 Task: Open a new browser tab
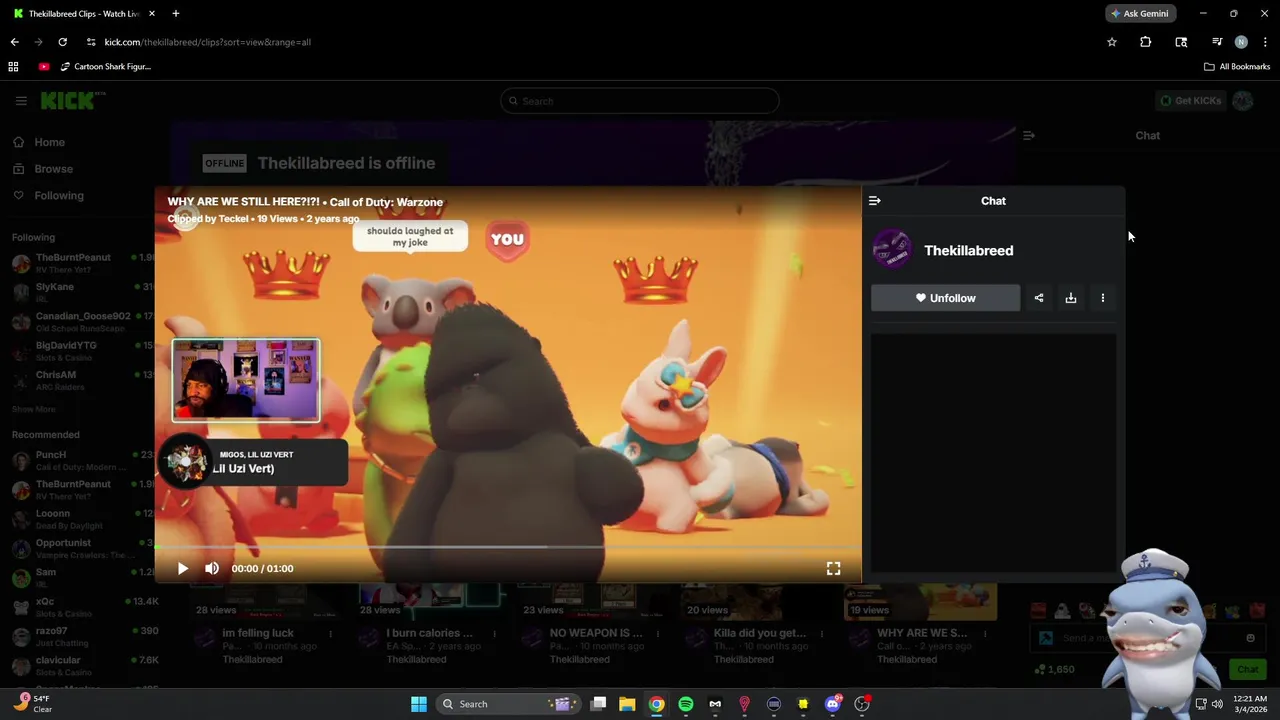tap(175, 13)
